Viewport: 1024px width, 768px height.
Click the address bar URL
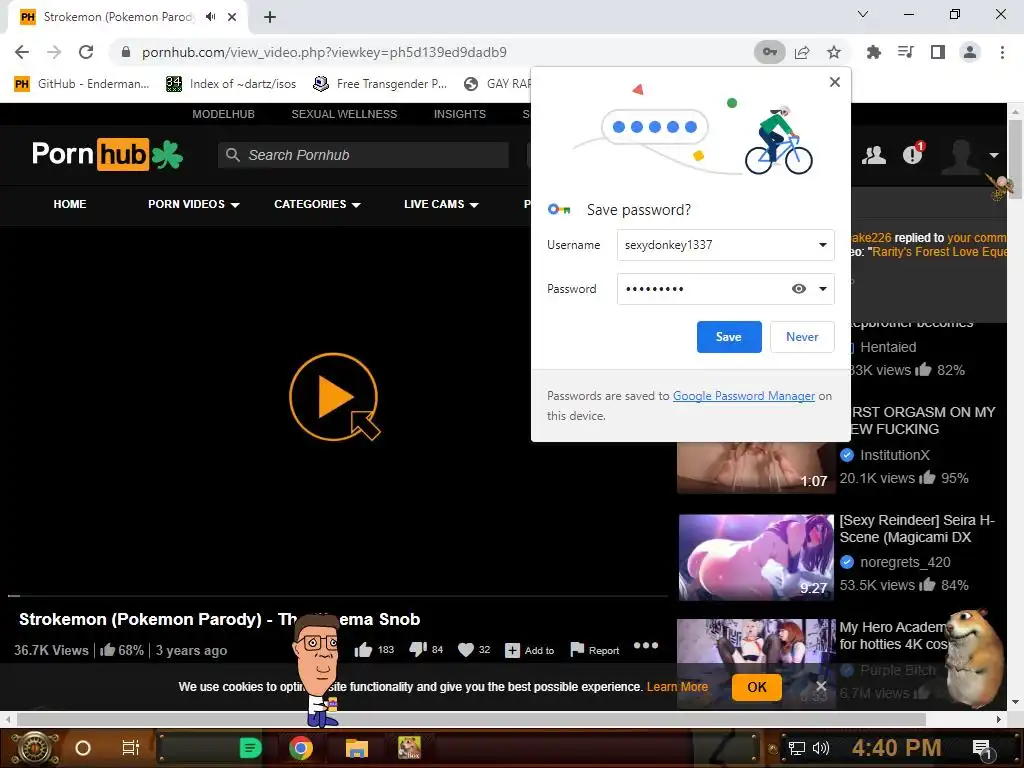324,52
